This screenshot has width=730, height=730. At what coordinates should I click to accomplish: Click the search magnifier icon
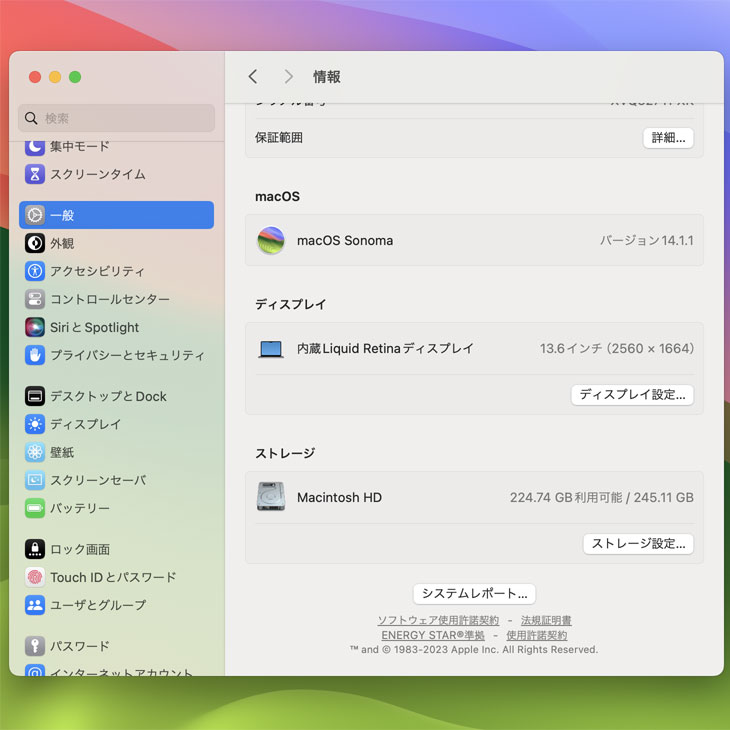tap(31, 118)
